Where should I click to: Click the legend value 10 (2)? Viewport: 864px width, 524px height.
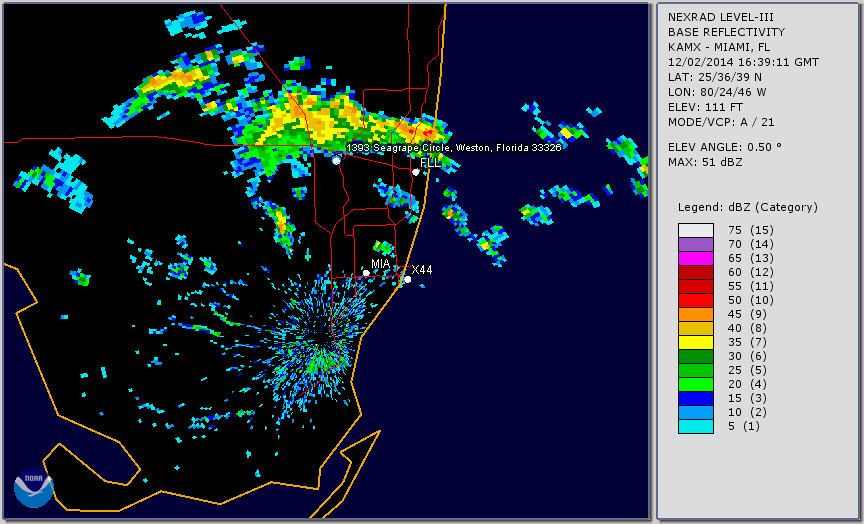pos(748,413)
